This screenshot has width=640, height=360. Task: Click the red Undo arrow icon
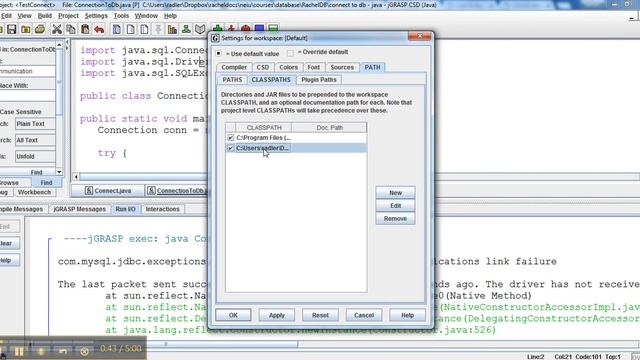point(99,29)
